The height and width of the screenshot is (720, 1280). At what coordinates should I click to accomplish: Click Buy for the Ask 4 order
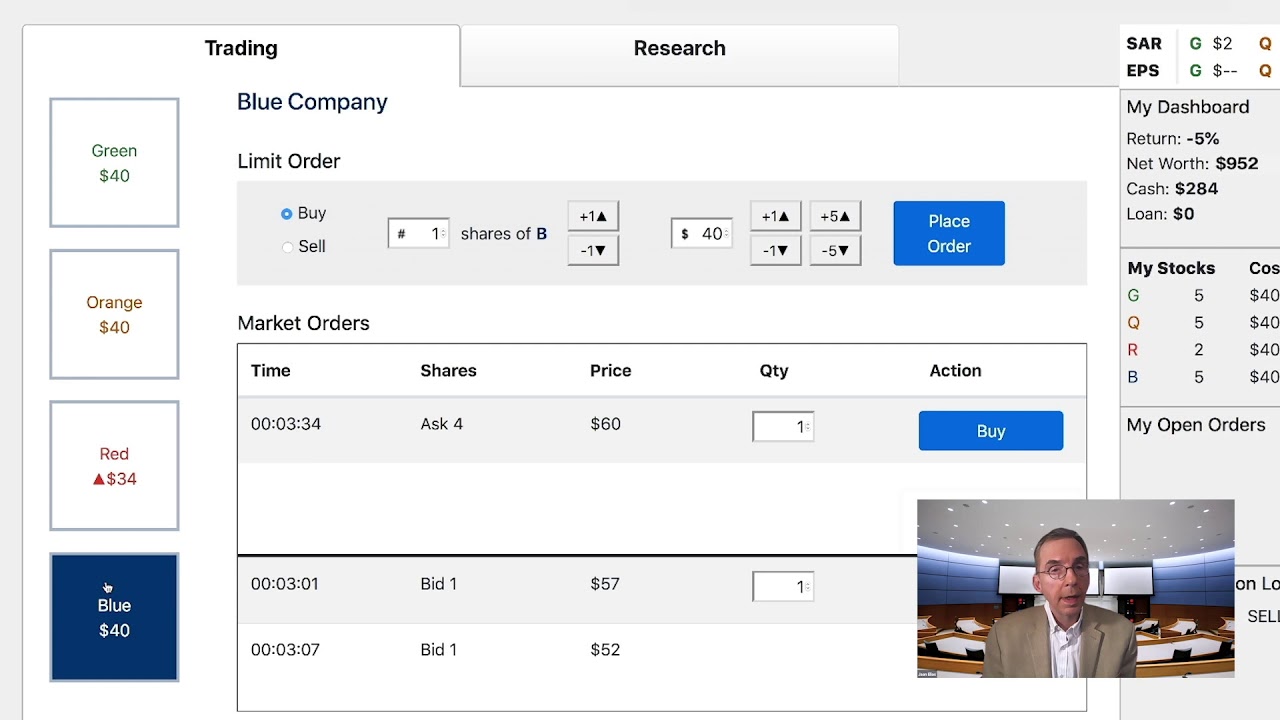[991, 431]
